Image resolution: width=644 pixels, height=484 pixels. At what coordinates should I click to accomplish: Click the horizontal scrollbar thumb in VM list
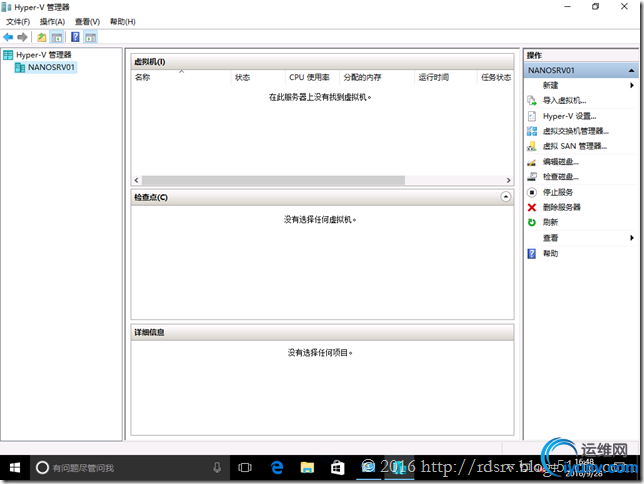pos(273,180)
